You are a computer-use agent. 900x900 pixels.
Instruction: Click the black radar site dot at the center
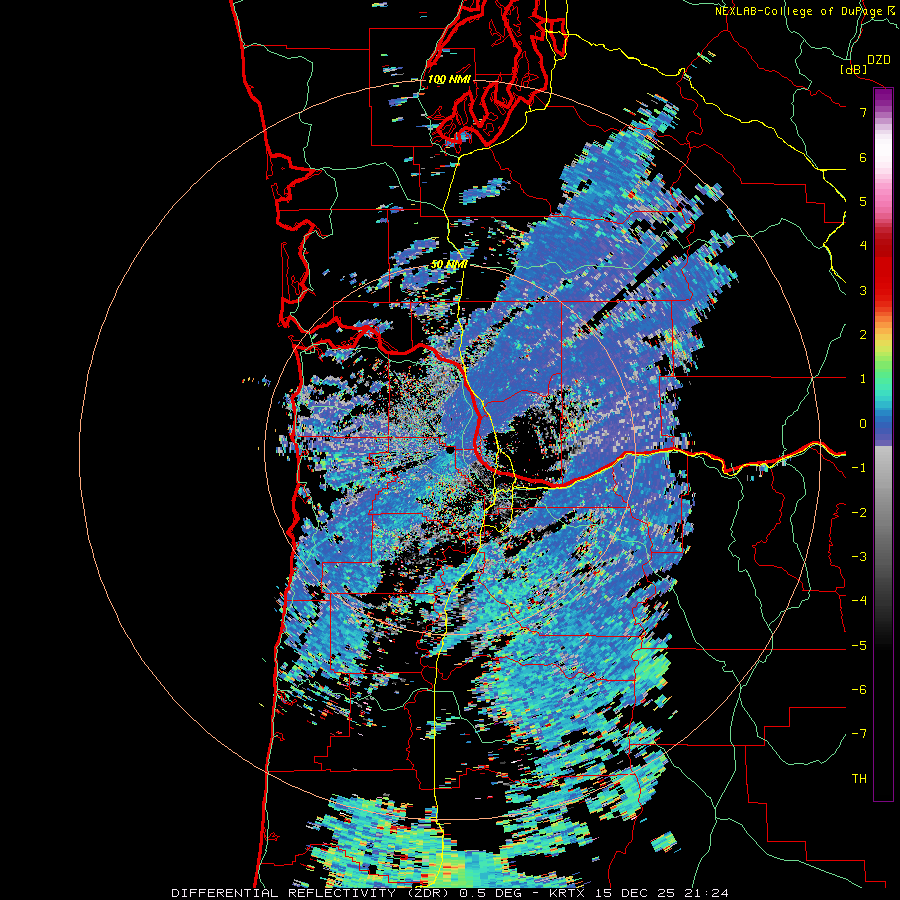[451, 449]
